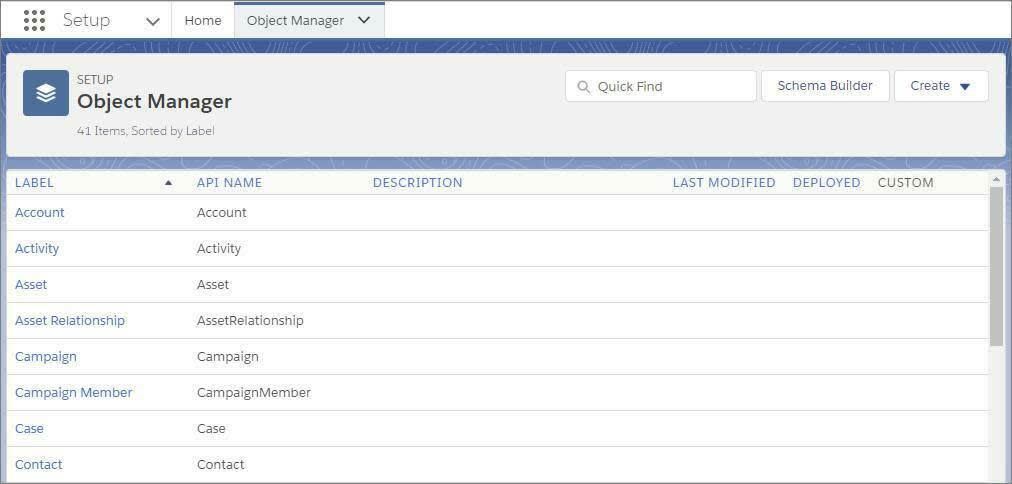The image size is (1012, 484).
Task: Switch to the Home tab
Action: click(203, 21)
